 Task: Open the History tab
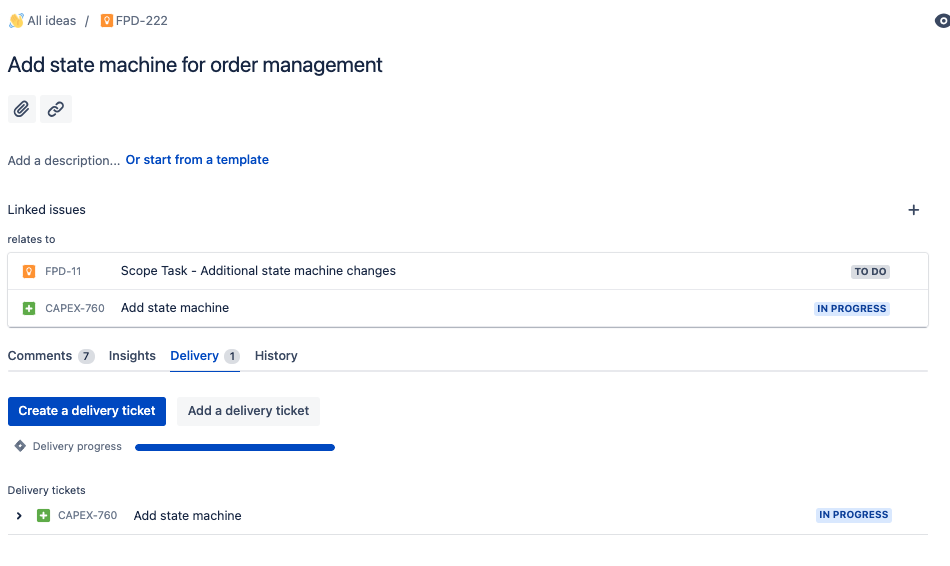(x=276, y=356)
